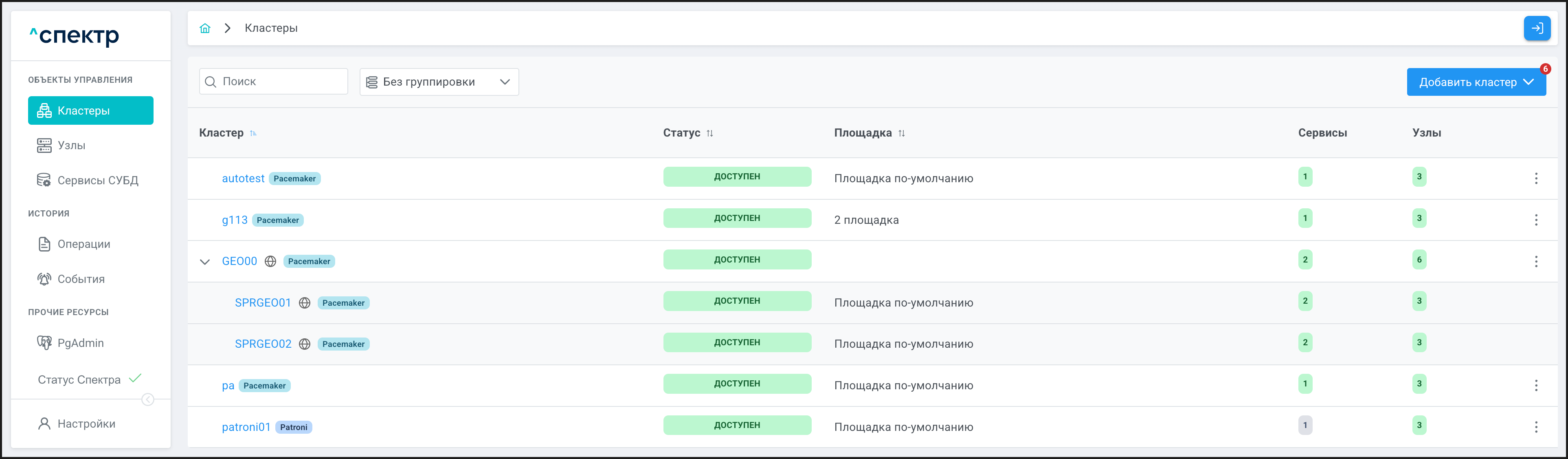The width and height of the screenshot is (1568, 459).
Task: Open Статус Спектра in sidebar
Action: [x=79, y=380]
